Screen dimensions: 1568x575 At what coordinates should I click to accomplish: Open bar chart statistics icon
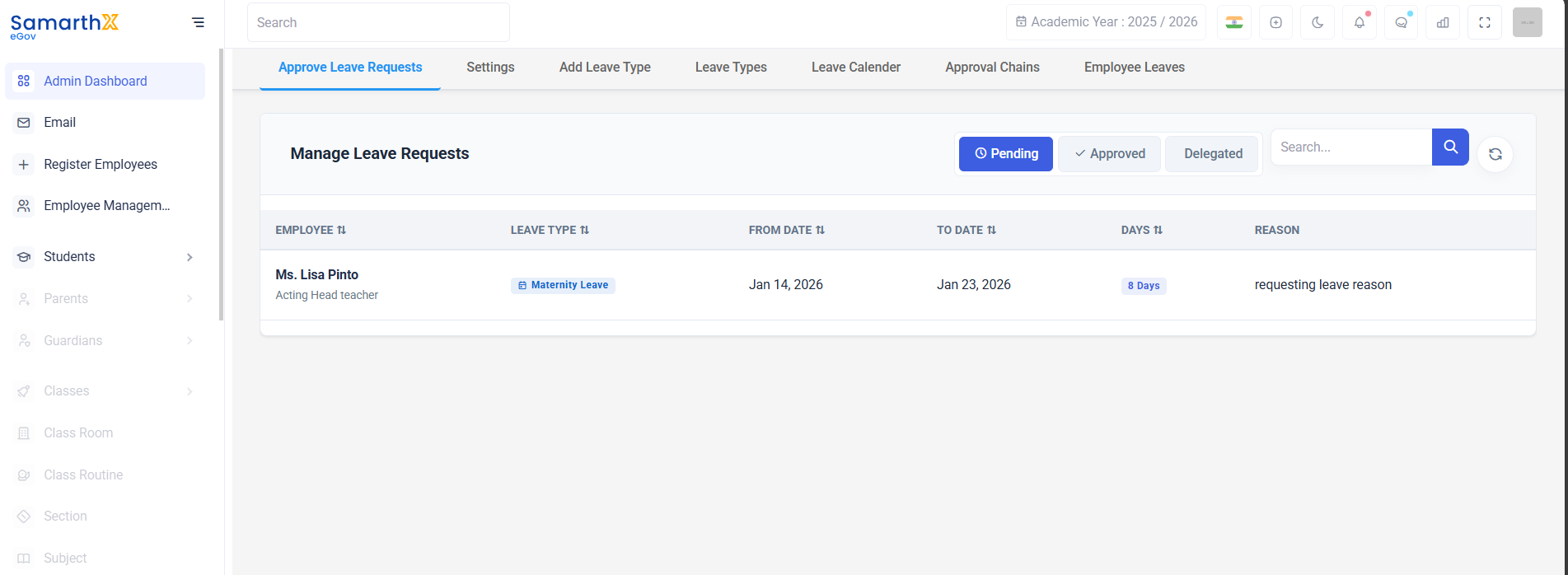tap(1443, 23)
